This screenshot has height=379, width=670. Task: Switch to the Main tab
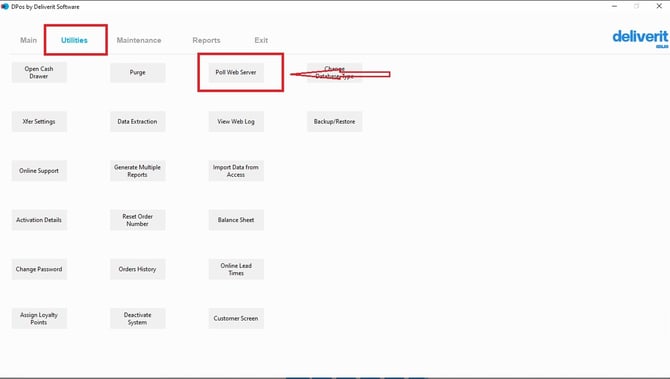(29, 40)
